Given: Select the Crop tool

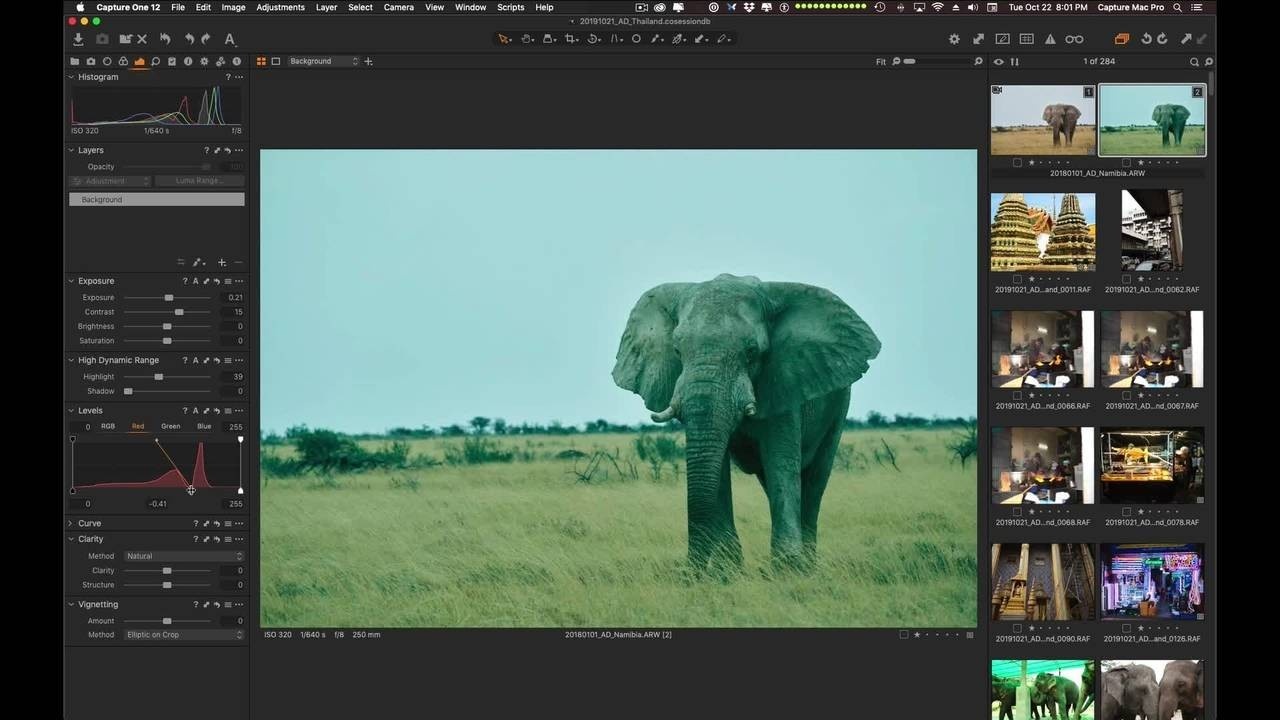Looking at the screenshot, I should [571, 39].
